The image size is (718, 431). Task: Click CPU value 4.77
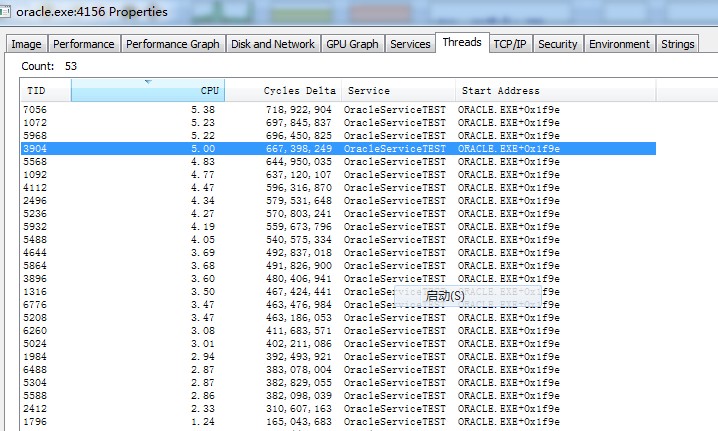click(x=203, y=175)
